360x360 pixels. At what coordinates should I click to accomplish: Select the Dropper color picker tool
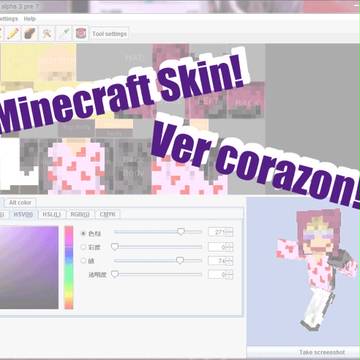tap(64, 34)
